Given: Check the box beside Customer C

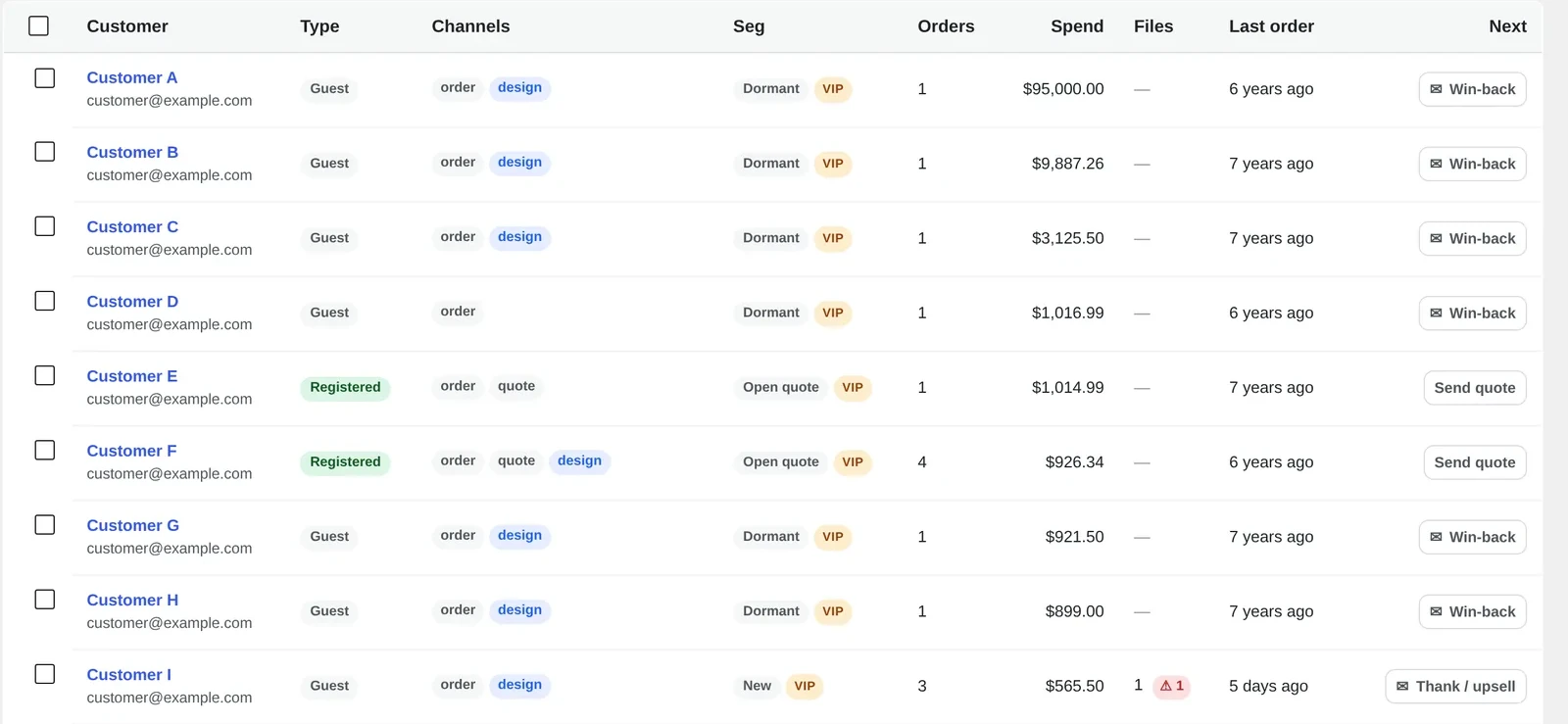Looking at the screenshot, I should [x=45, y=226].
